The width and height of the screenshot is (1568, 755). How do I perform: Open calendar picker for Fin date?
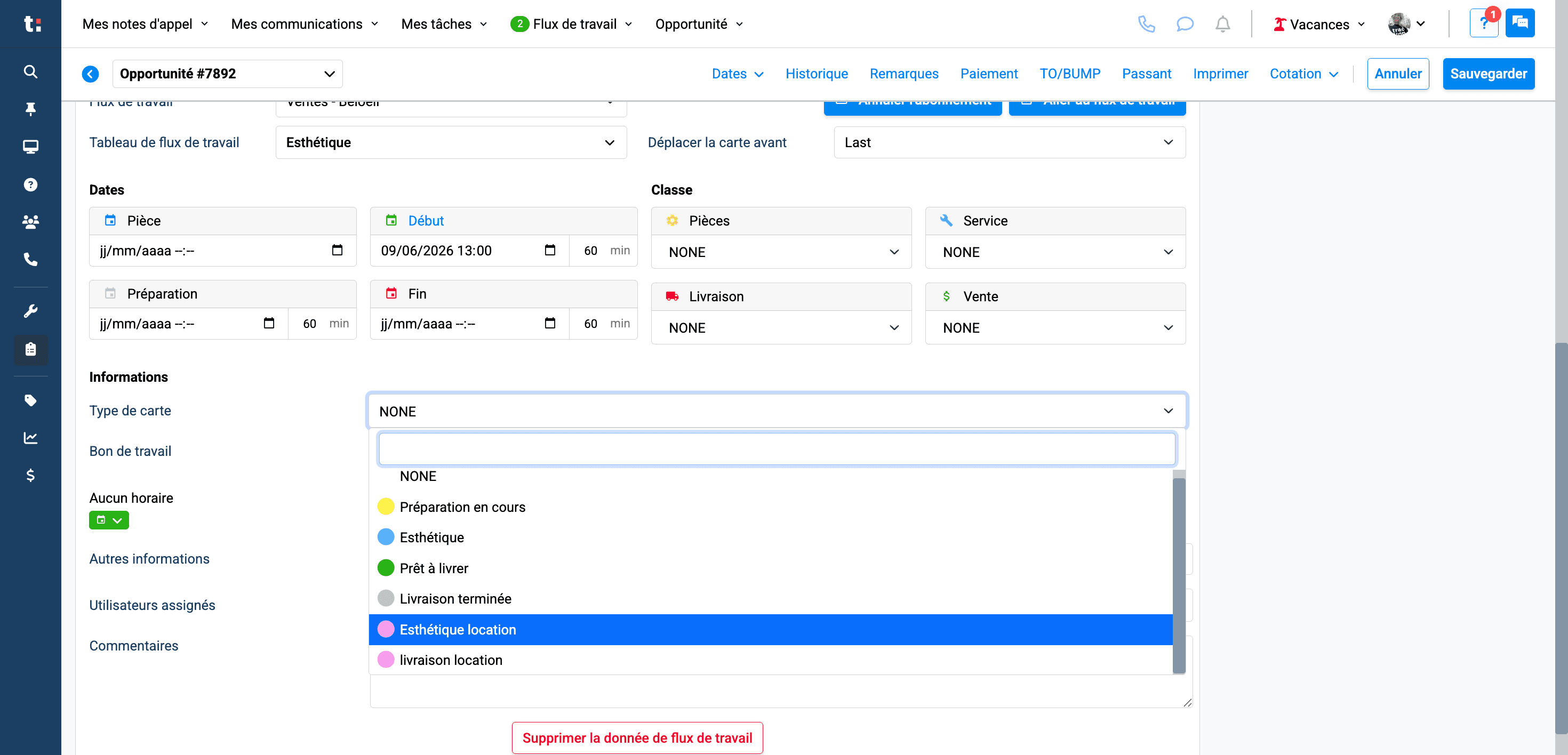[550, 323]
